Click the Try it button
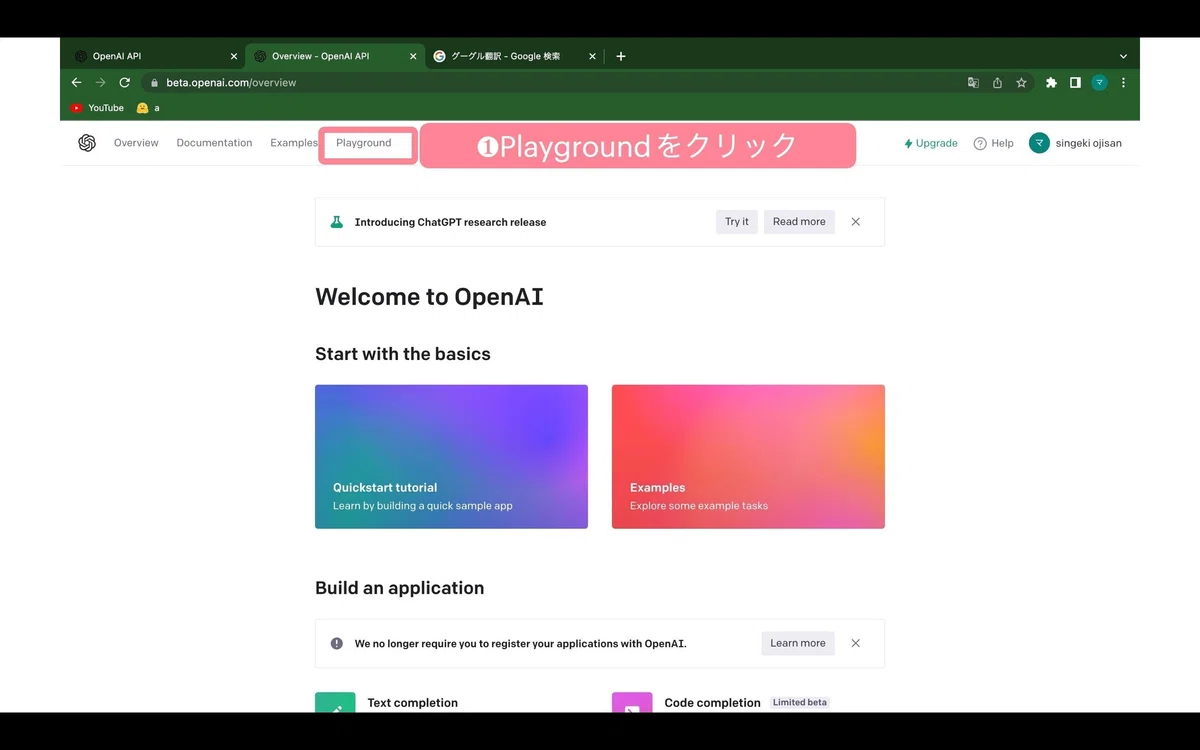 pos(737,222)
